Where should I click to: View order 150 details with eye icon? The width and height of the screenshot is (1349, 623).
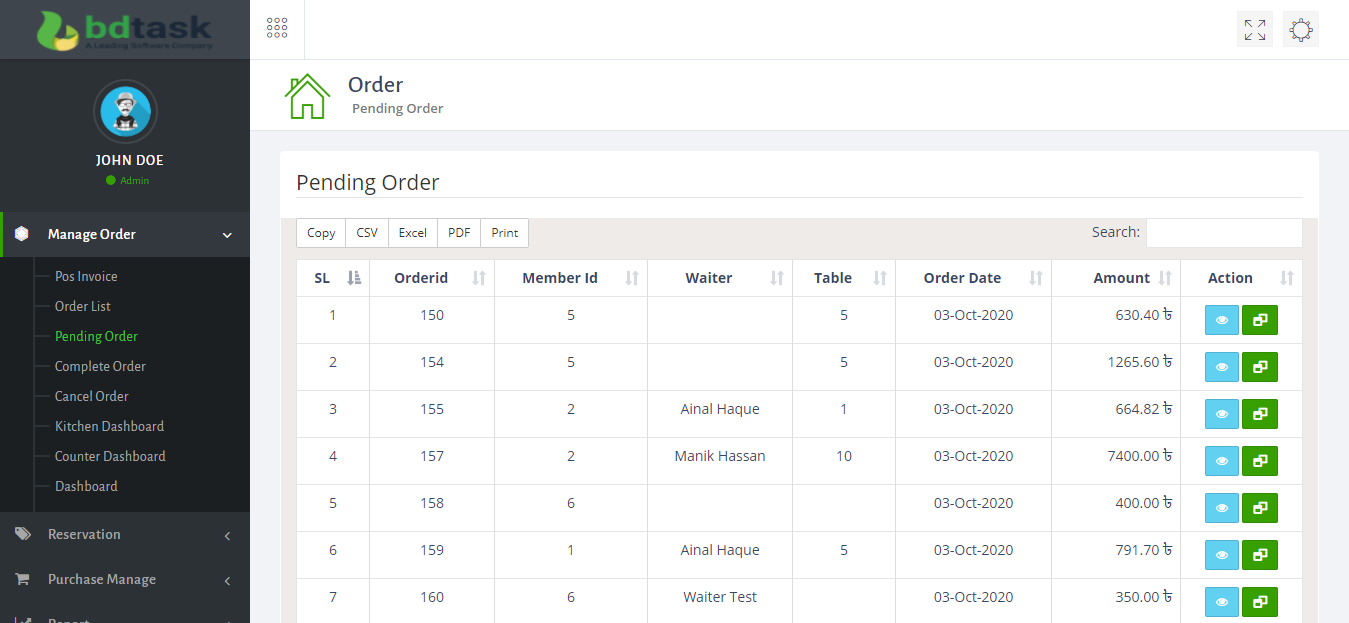[x=1221, y=320]
